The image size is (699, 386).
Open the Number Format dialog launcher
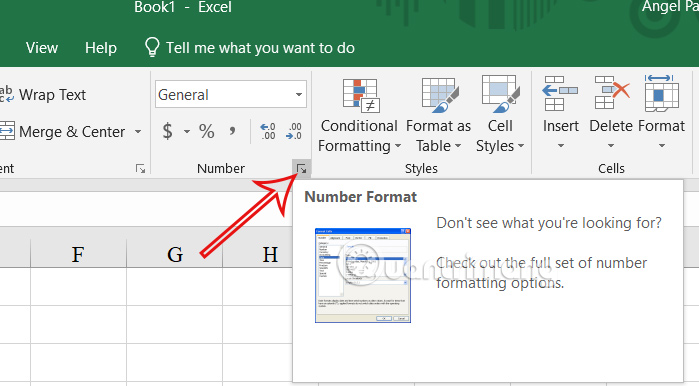pyautogui.click(x=302, y=169)
